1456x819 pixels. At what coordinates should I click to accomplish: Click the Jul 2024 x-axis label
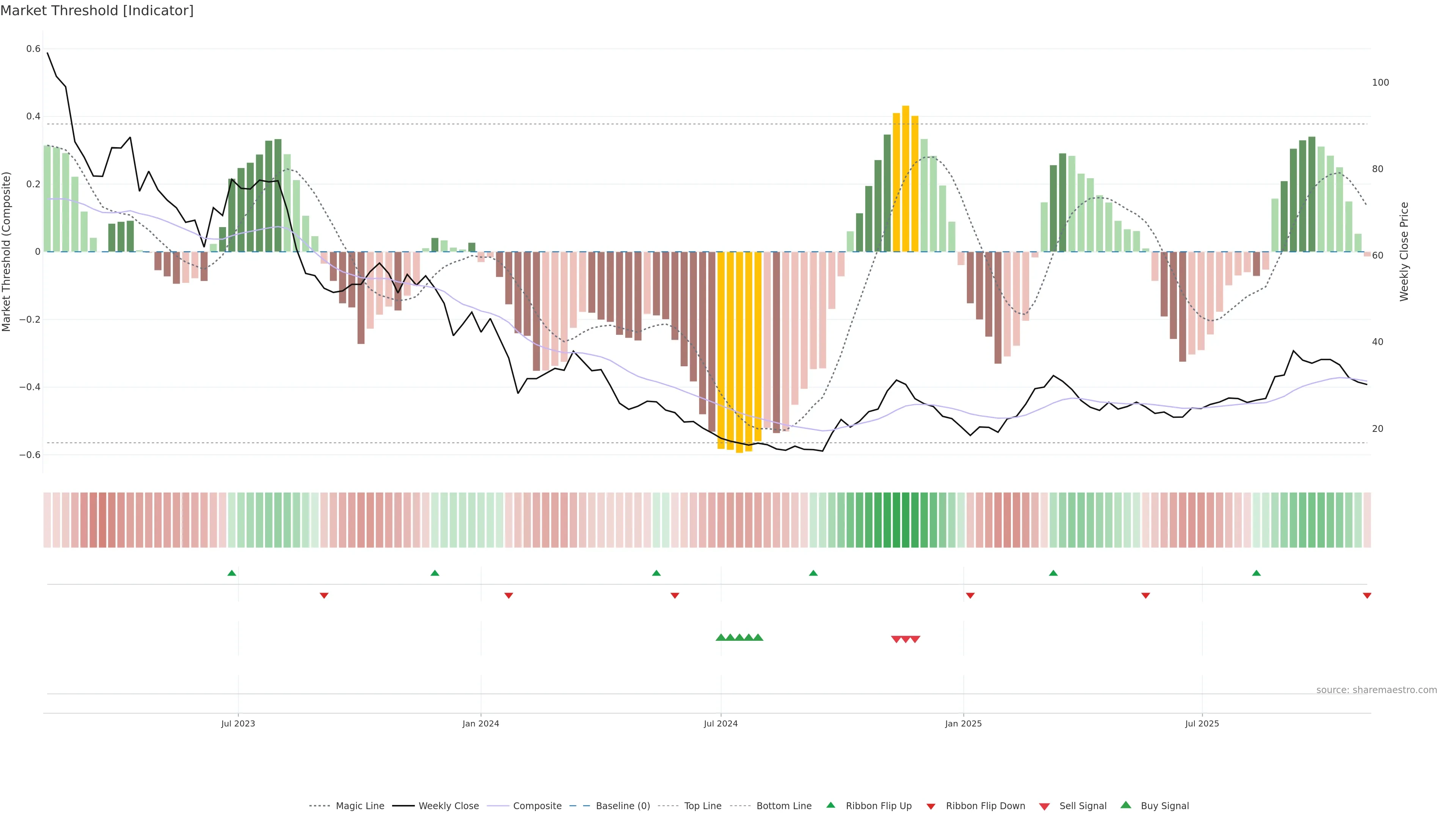[721, 723]
